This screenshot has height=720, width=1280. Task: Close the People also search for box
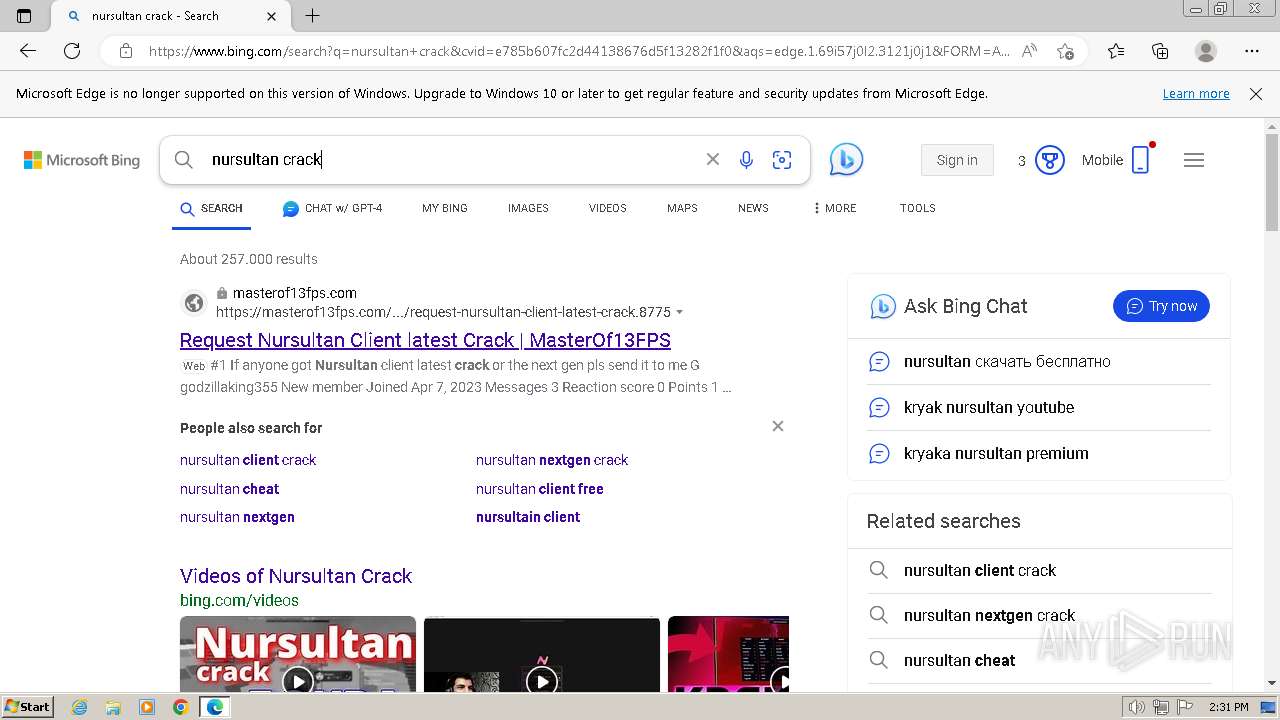click(778, 426)
